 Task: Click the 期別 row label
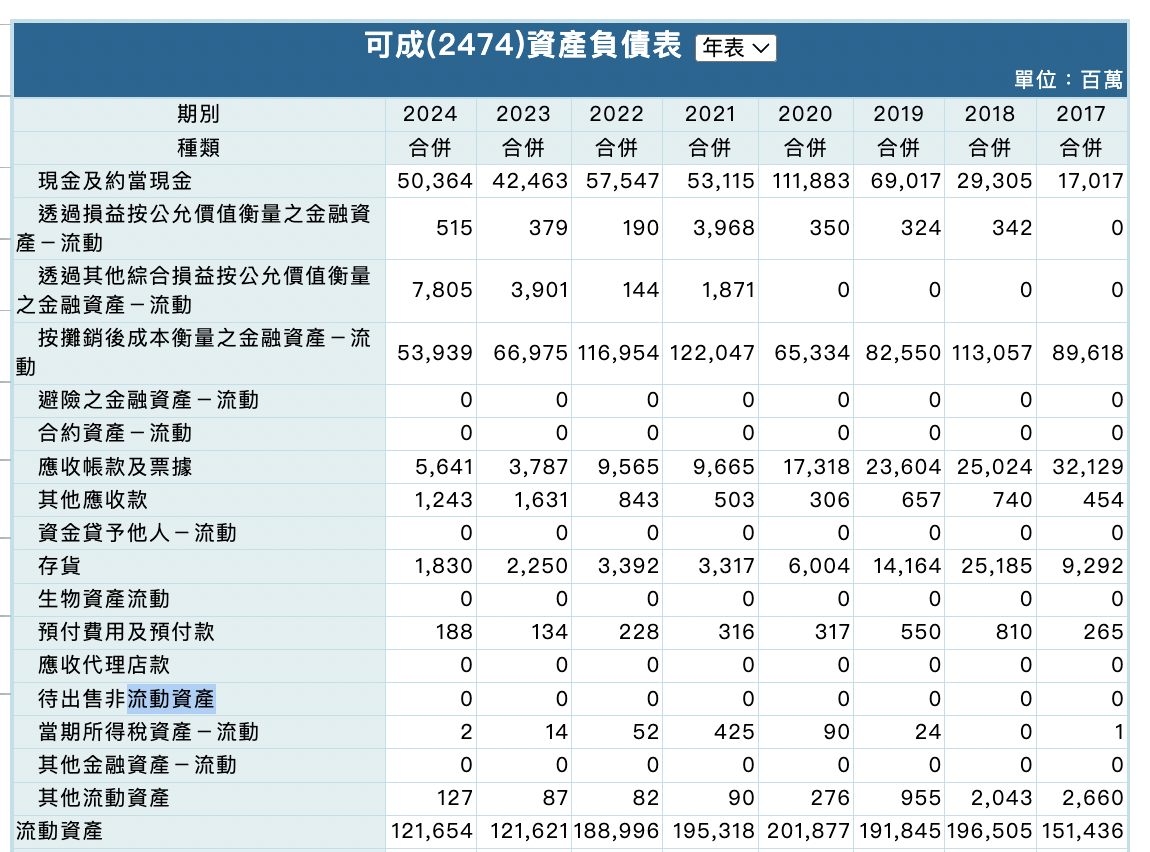[198, 114]
